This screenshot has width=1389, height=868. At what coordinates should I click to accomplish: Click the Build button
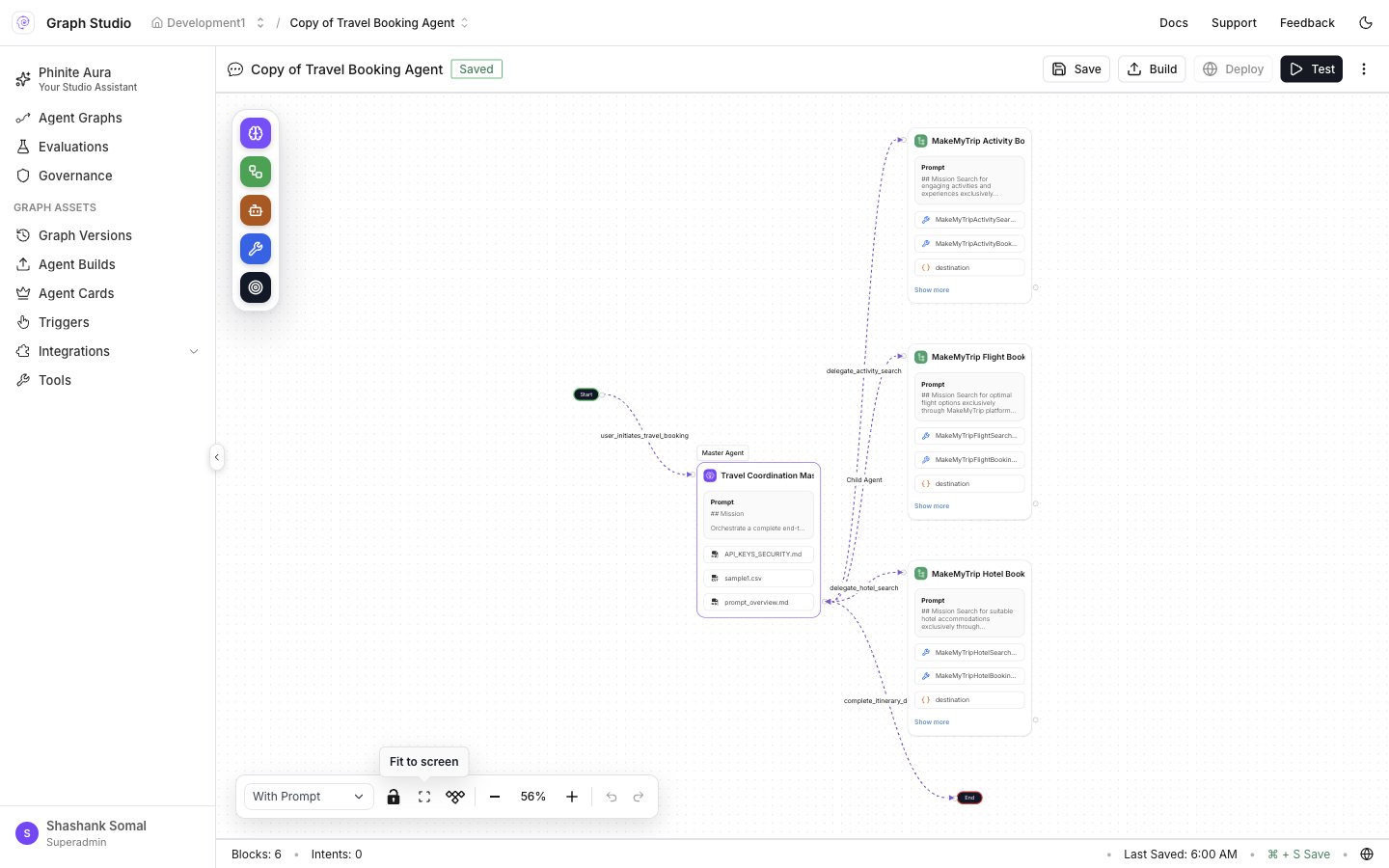[x=1152, y=69]
